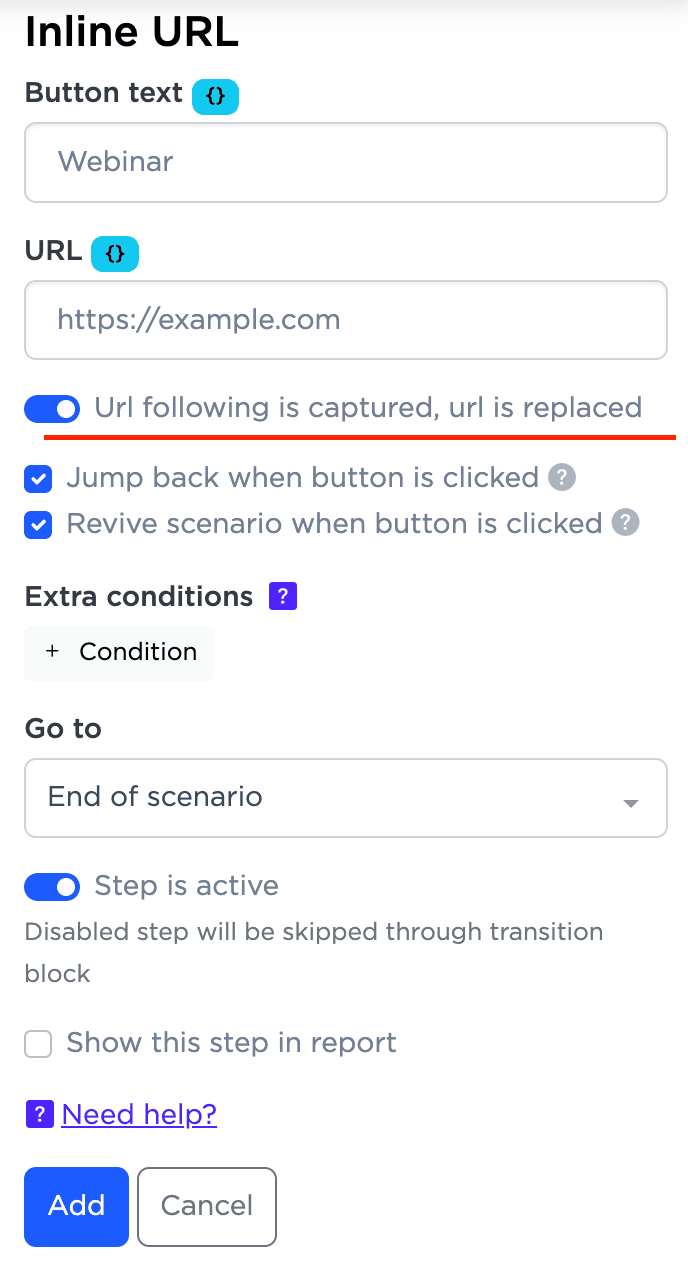Open the Need help? link
This screenshot has width=688, height=1278.
coord(139,1114)
